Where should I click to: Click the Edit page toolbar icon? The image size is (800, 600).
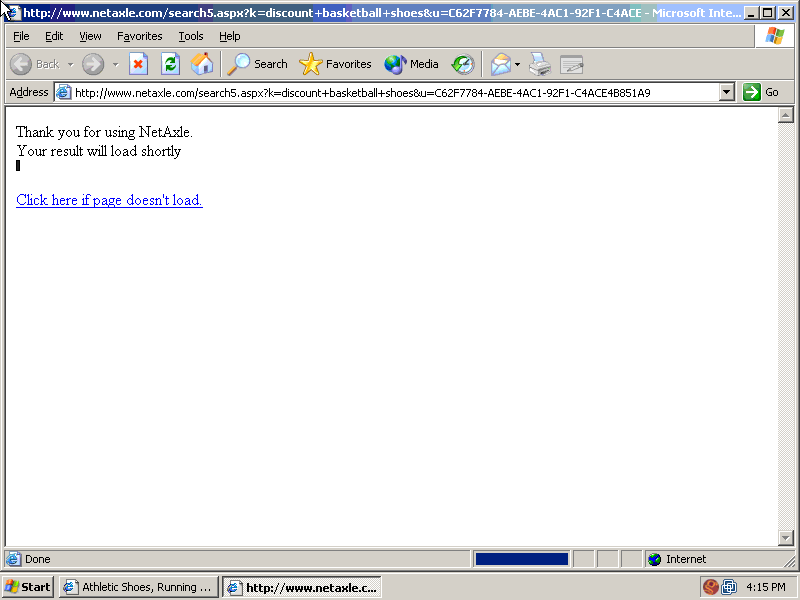tap(571, 64)
